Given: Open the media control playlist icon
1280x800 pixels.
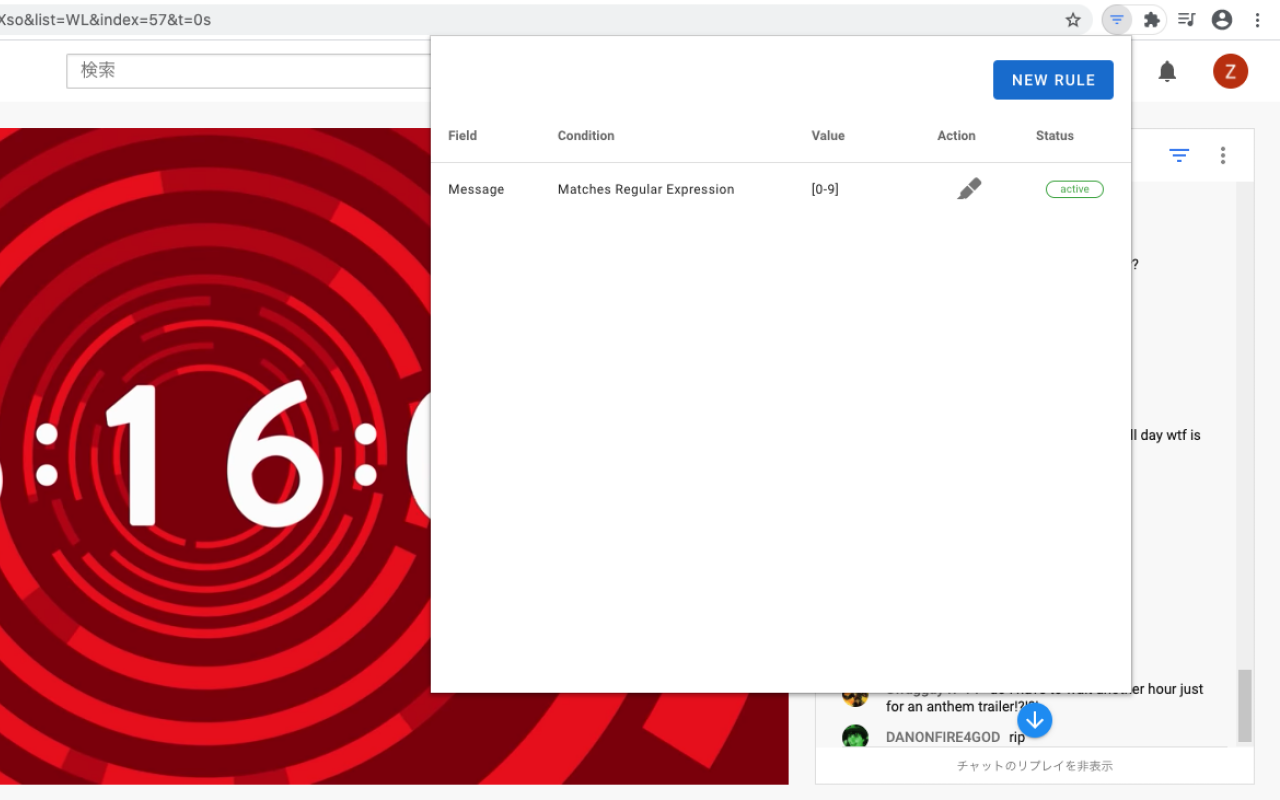Looking at the screenshot, I should click(x=1187, y=20).
